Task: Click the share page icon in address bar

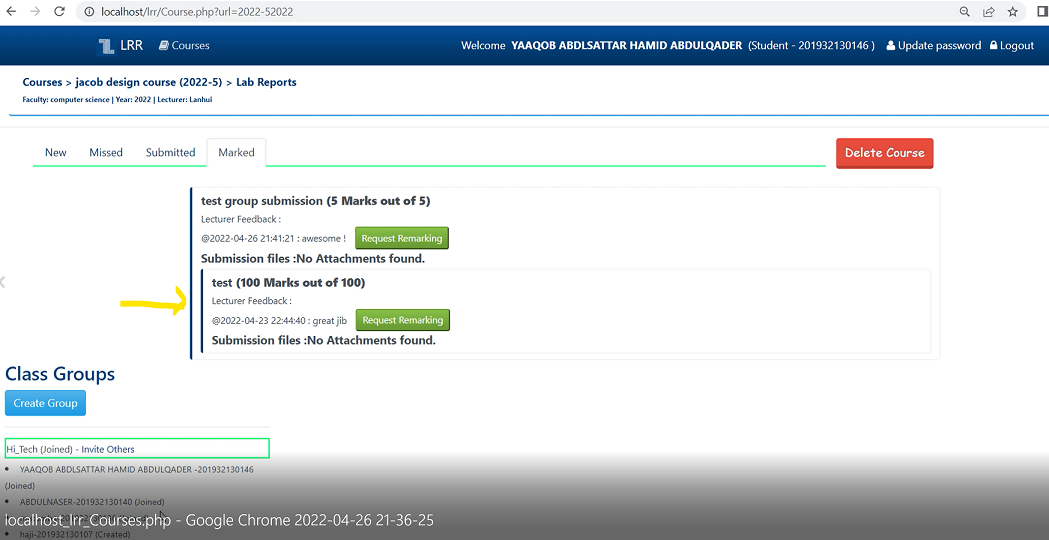Action: click(989, 12)
